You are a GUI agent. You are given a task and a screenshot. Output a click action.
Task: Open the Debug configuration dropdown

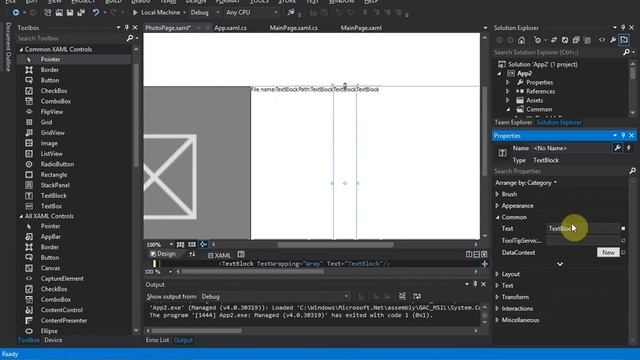218,13
